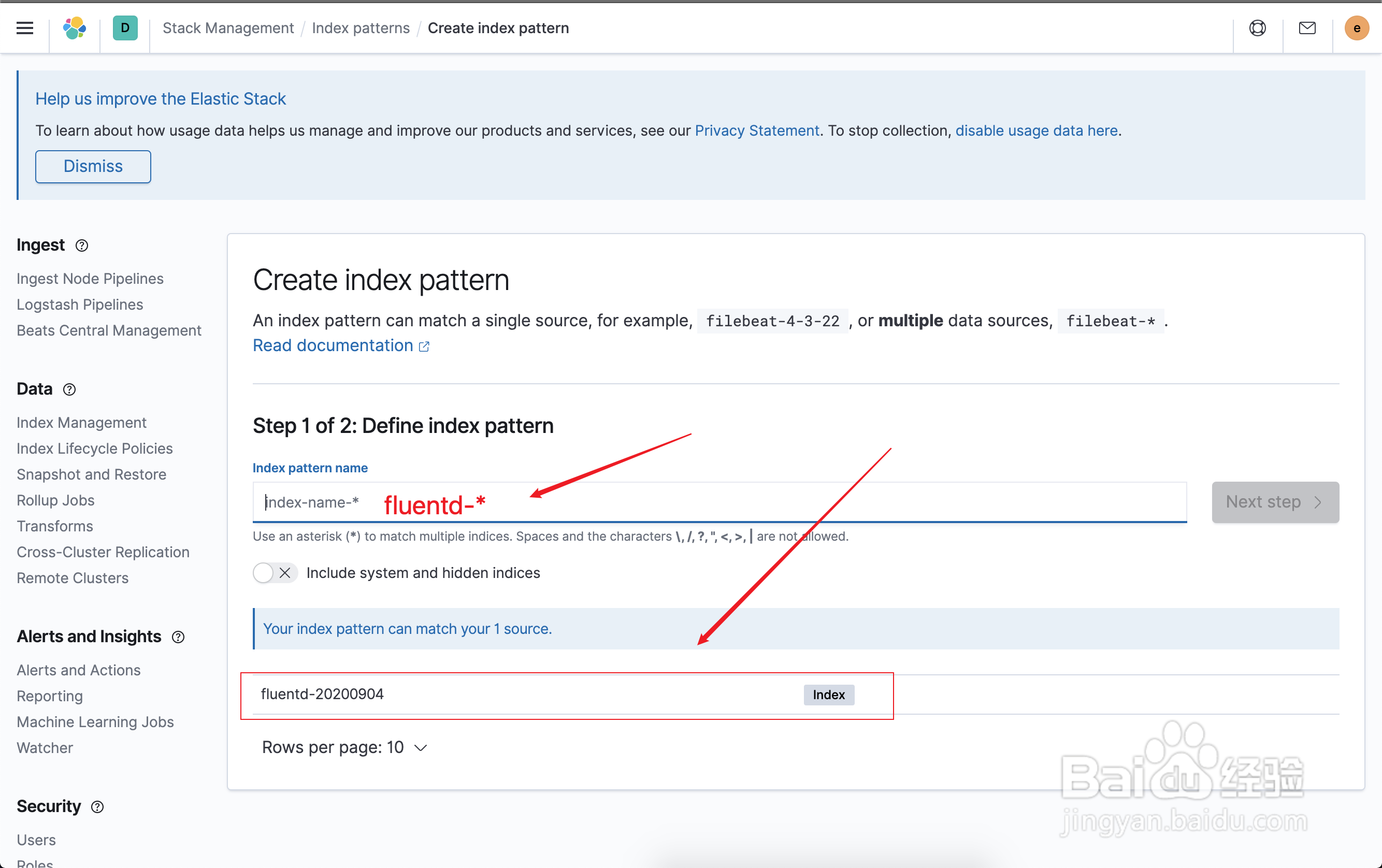Open the user account avatar
The image size is (1382, 868).
click(1356, 28)
